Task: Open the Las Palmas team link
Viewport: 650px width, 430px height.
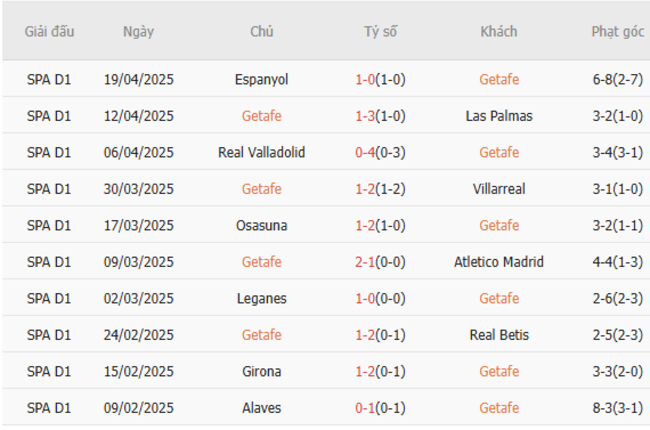Action: [499, 116]
